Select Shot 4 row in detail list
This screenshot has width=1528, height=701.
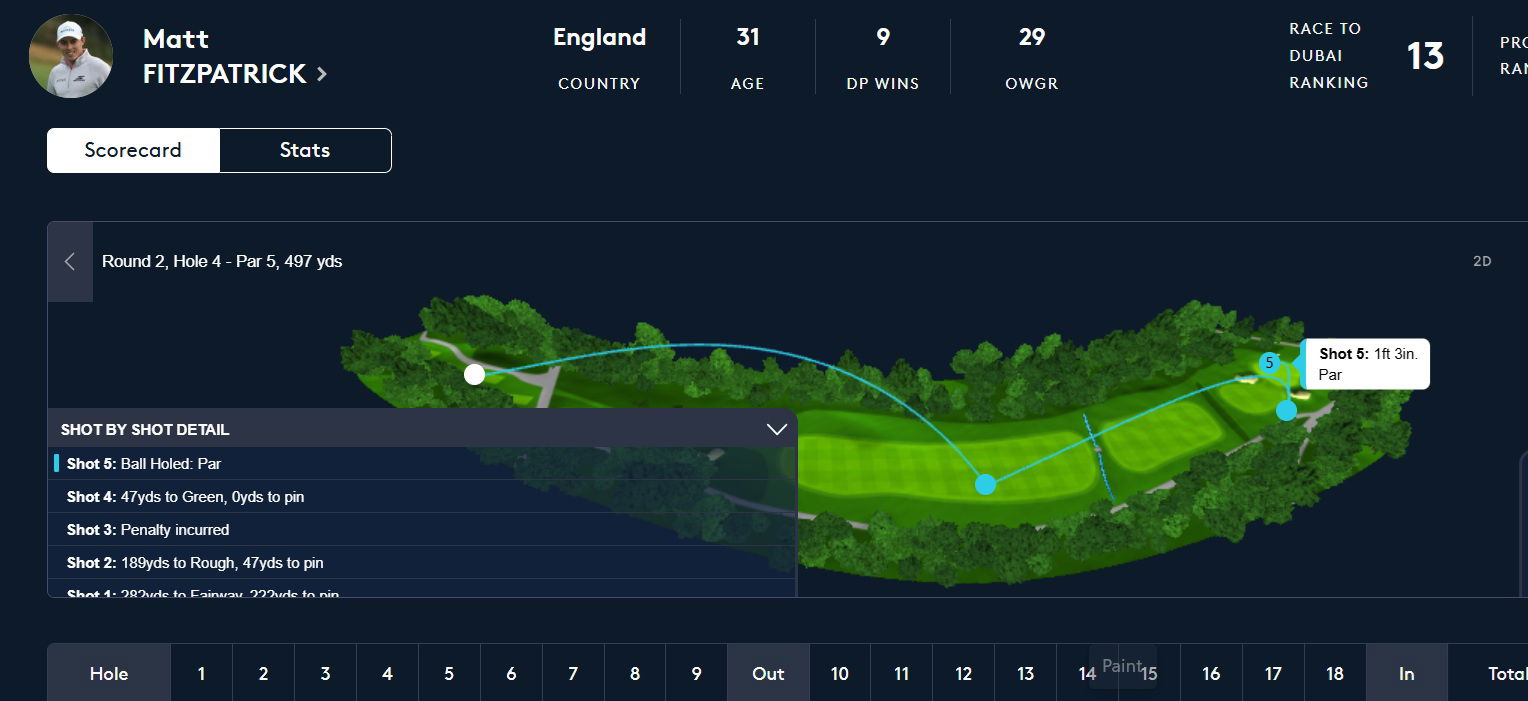[424, 497]
